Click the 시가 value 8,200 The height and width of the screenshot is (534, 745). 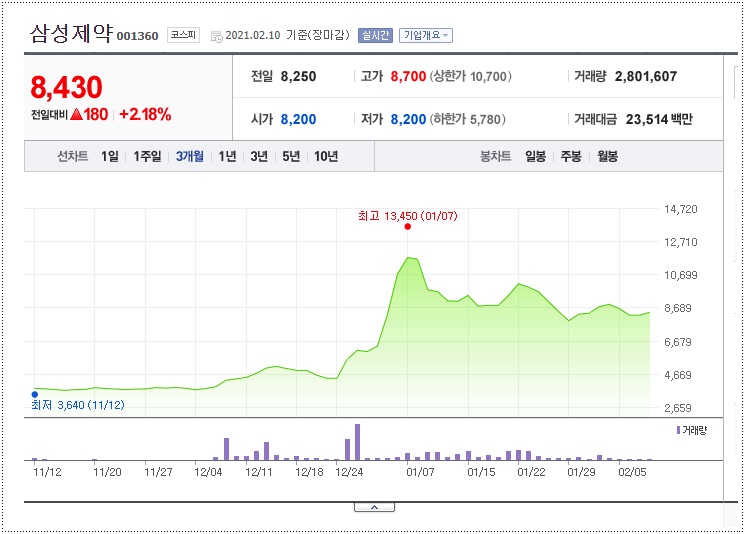coord(298,119)
